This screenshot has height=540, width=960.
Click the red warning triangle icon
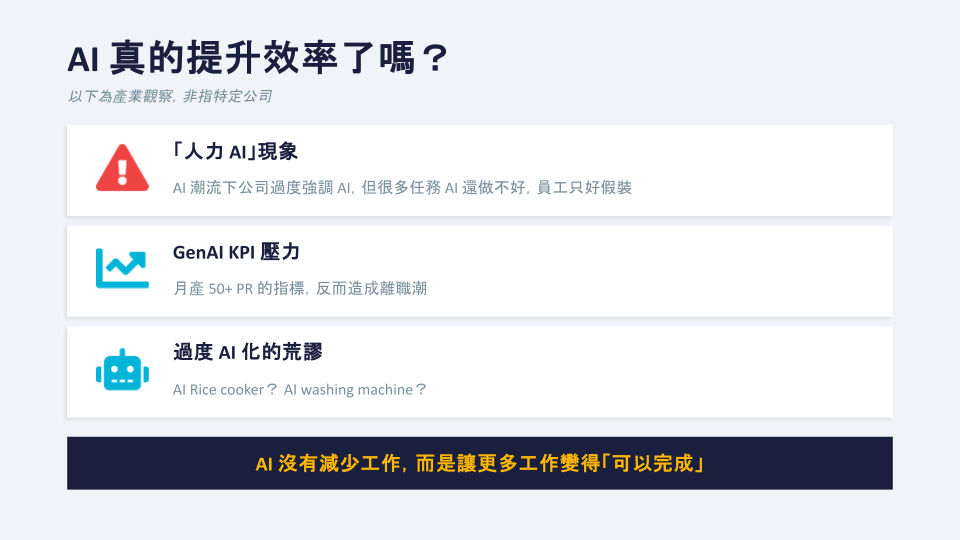122,168
